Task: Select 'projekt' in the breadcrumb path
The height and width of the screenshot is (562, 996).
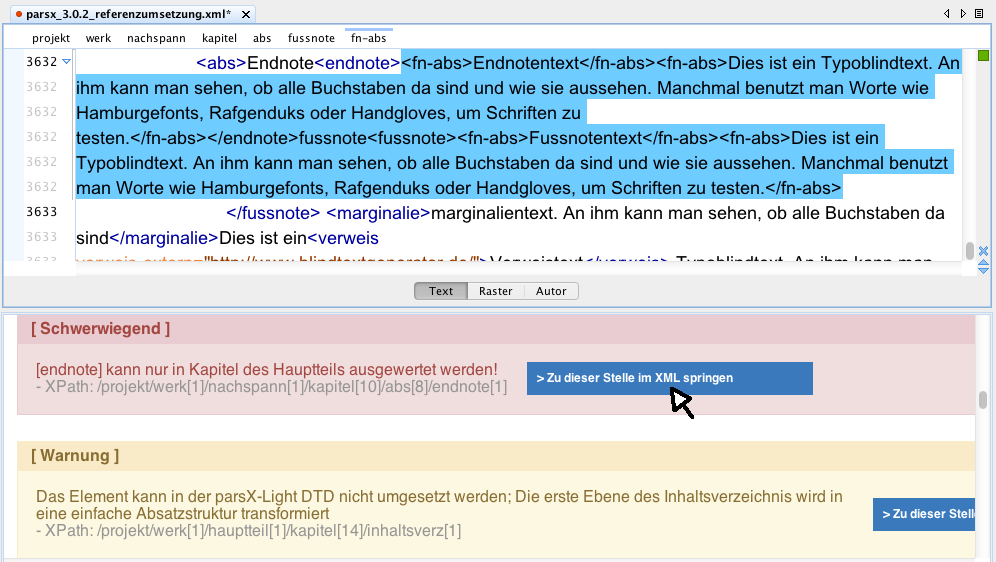Action: pos(51,38)
